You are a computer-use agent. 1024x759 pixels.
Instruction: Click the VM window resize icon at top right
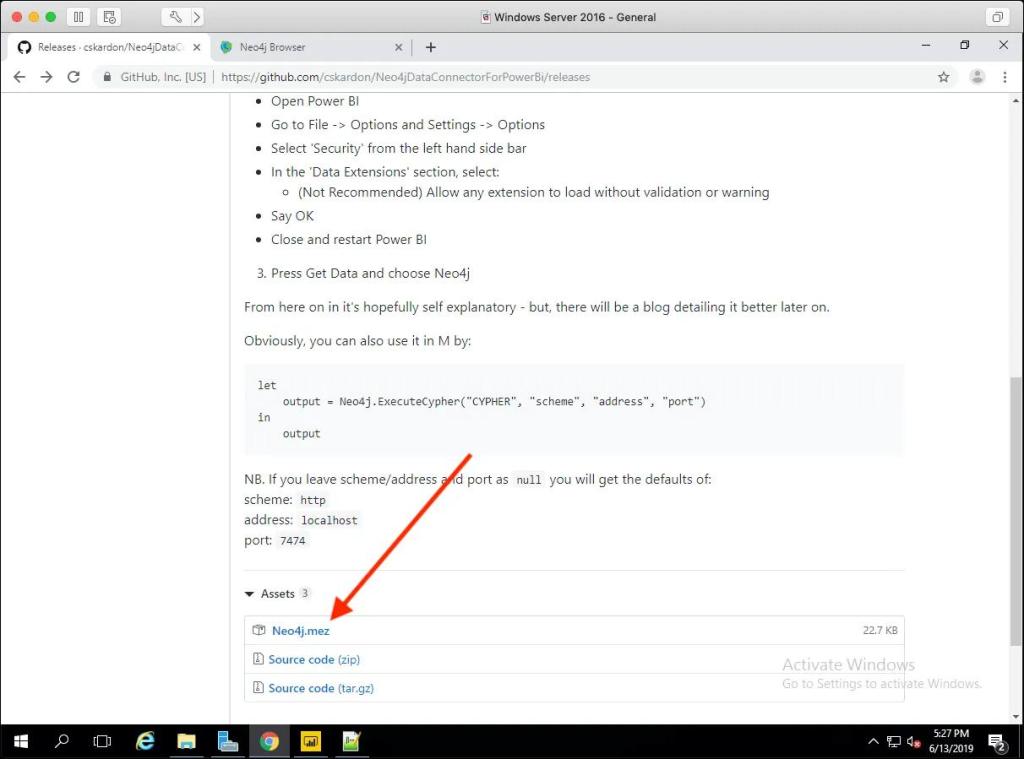tap(997, 17)
